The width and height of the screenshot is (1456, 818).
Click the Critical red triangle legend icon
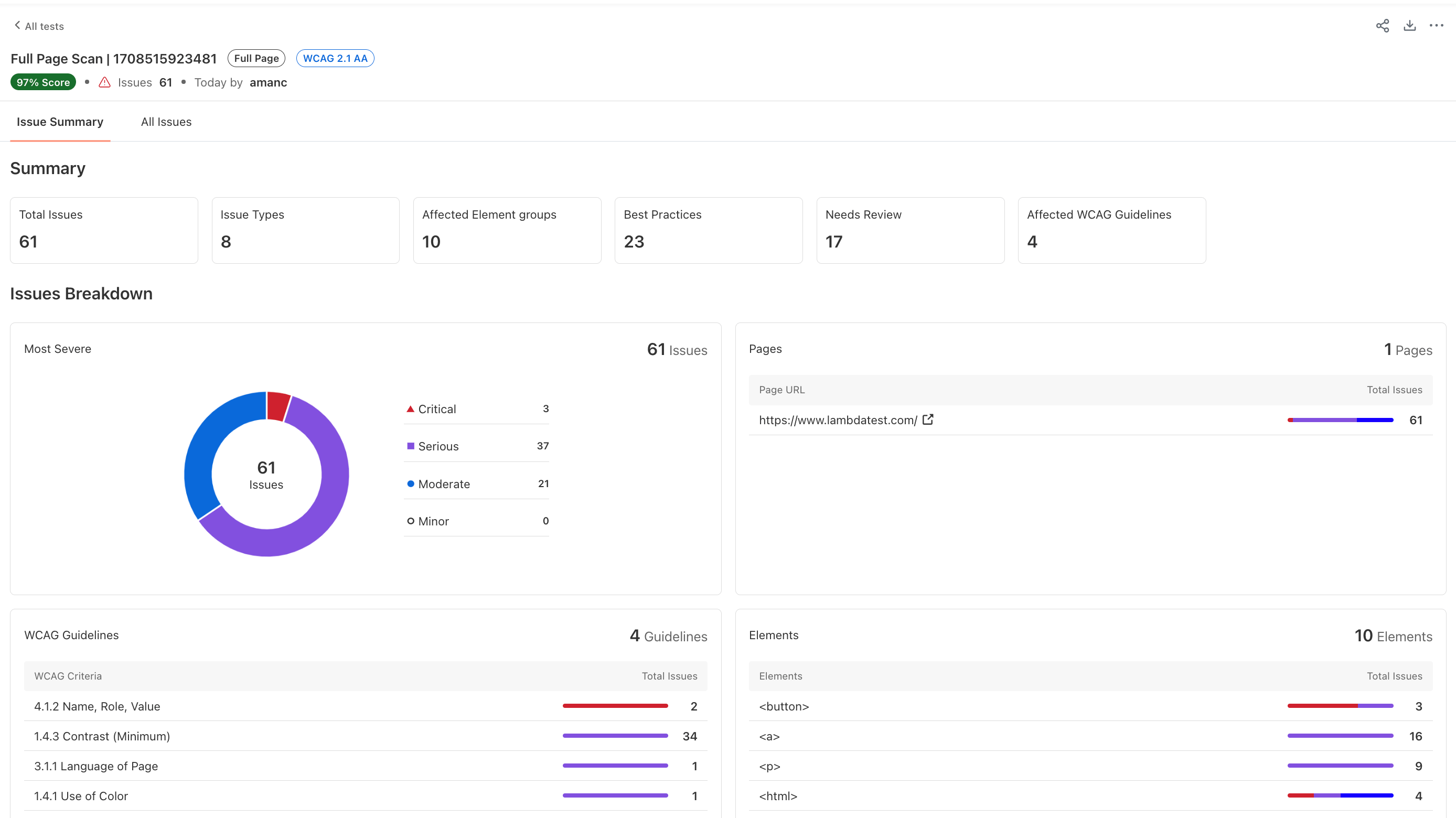click(410, 408)
